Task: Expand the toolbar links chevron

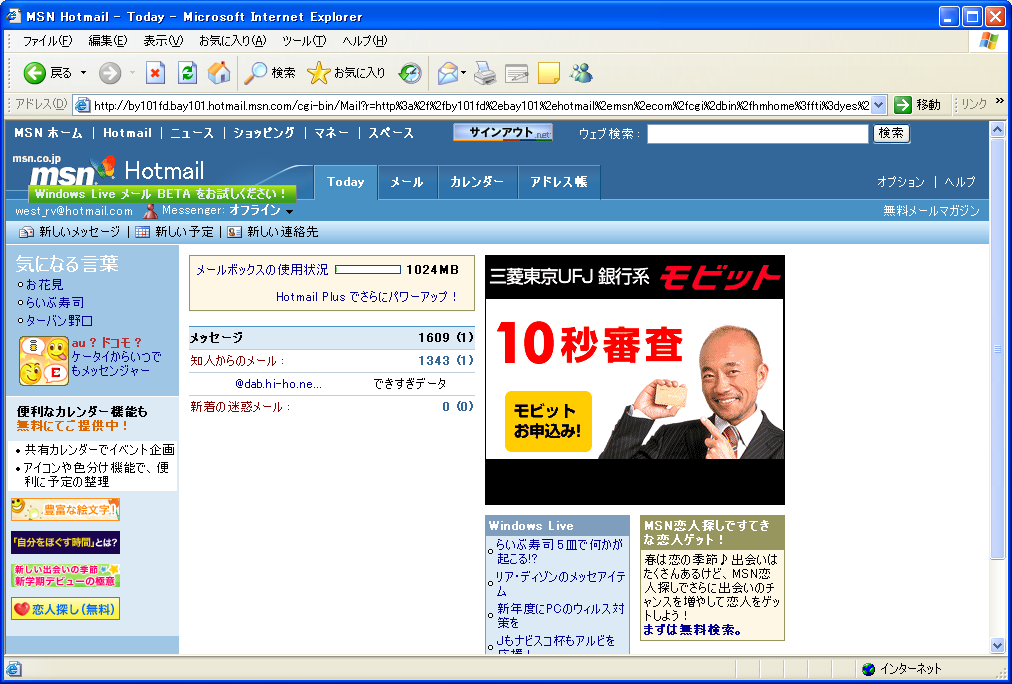Action: 1000,101
